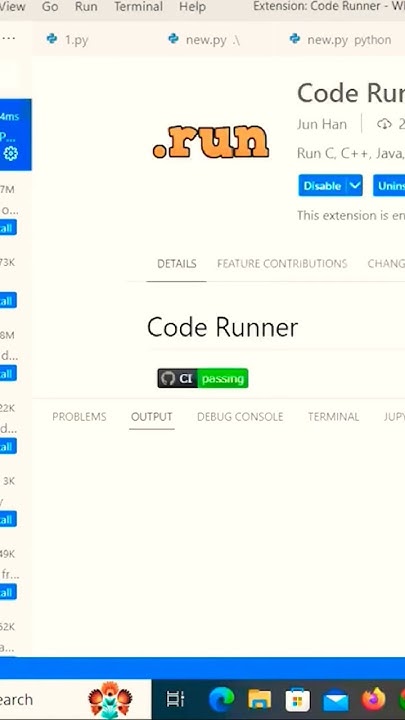Screen dimensions: 405x720
Task: Open the Help menu
Action: pyautogui.click(x=192, y=7)
